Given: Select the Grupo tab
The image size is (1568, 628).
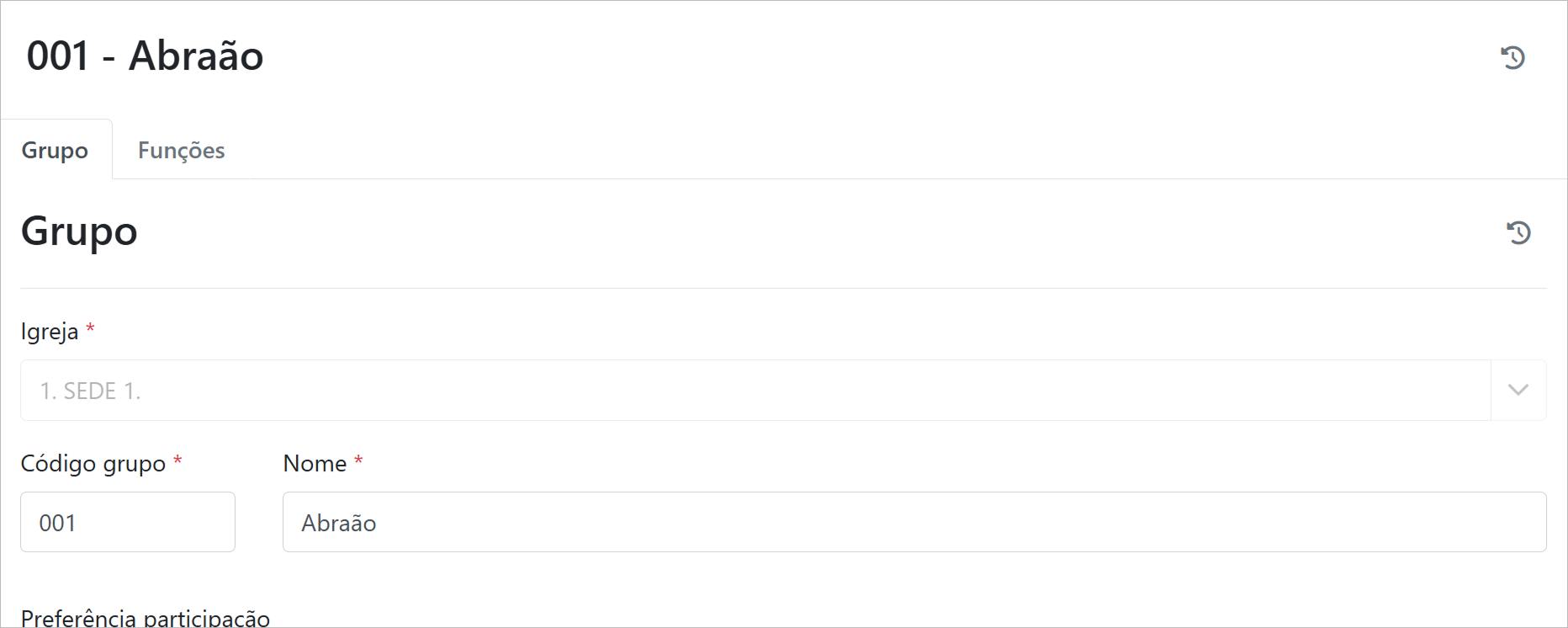Looking at the screenshot, I should [x=55, y=150].
